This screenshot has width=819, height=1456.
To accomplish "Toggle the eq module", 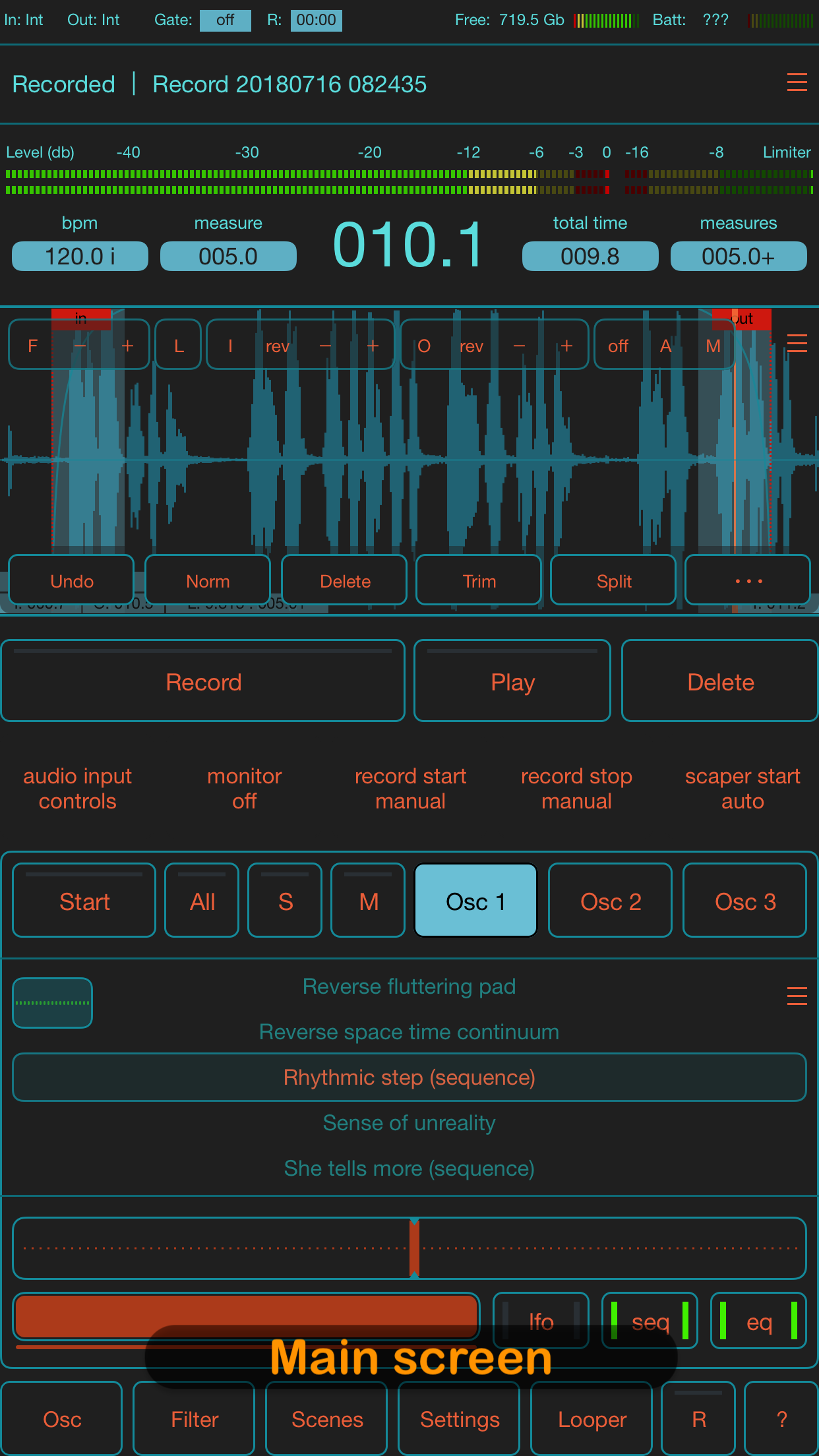I will (758, 1321).
